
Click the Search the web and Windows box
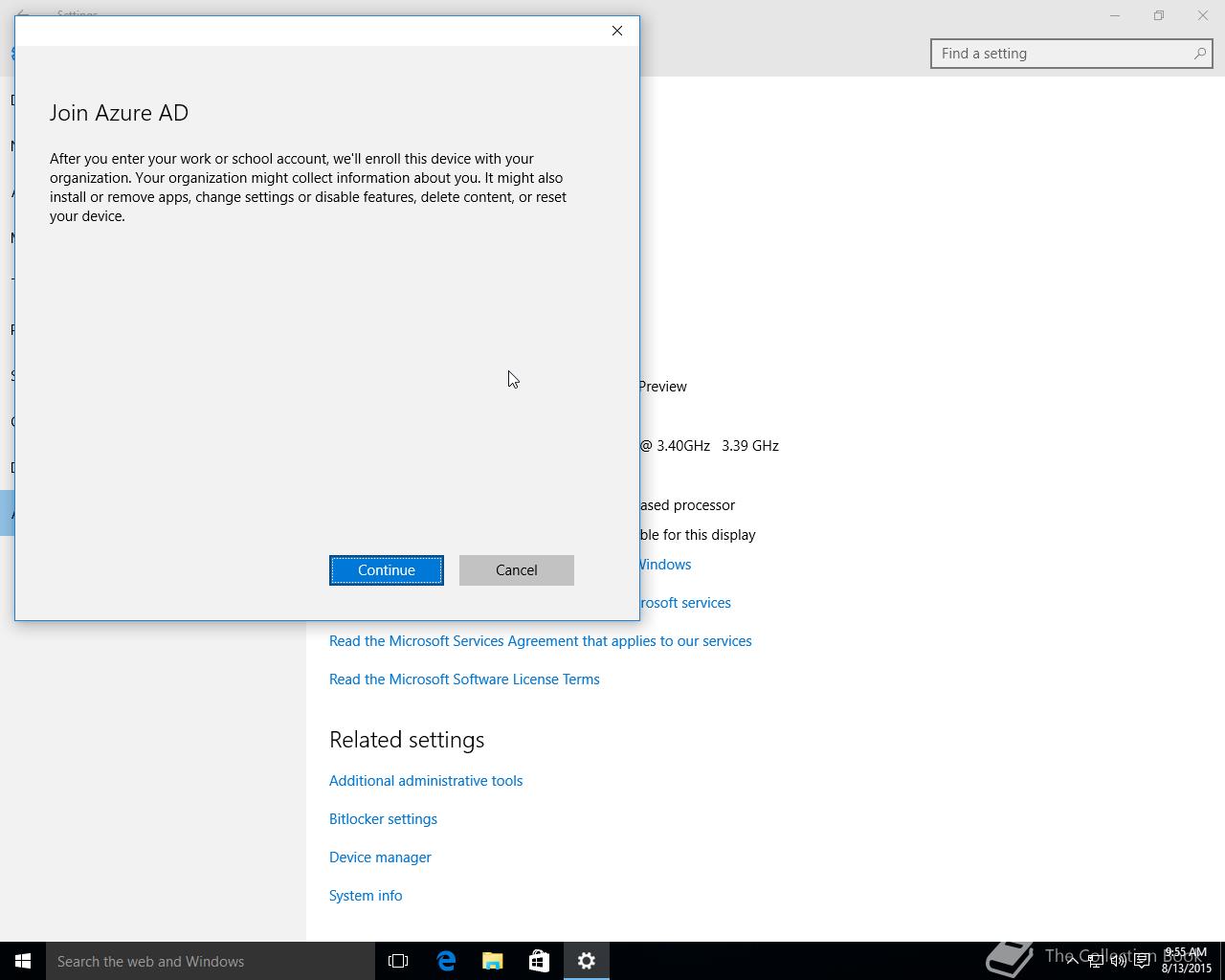pyautogui.click(x=211, y=961)
